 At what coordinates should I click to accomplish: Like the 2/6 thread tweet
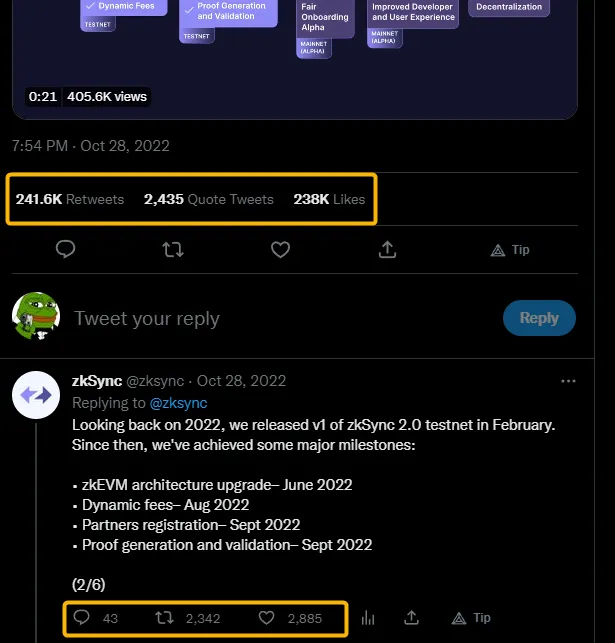pyautogui.click(x=267, y=618)
